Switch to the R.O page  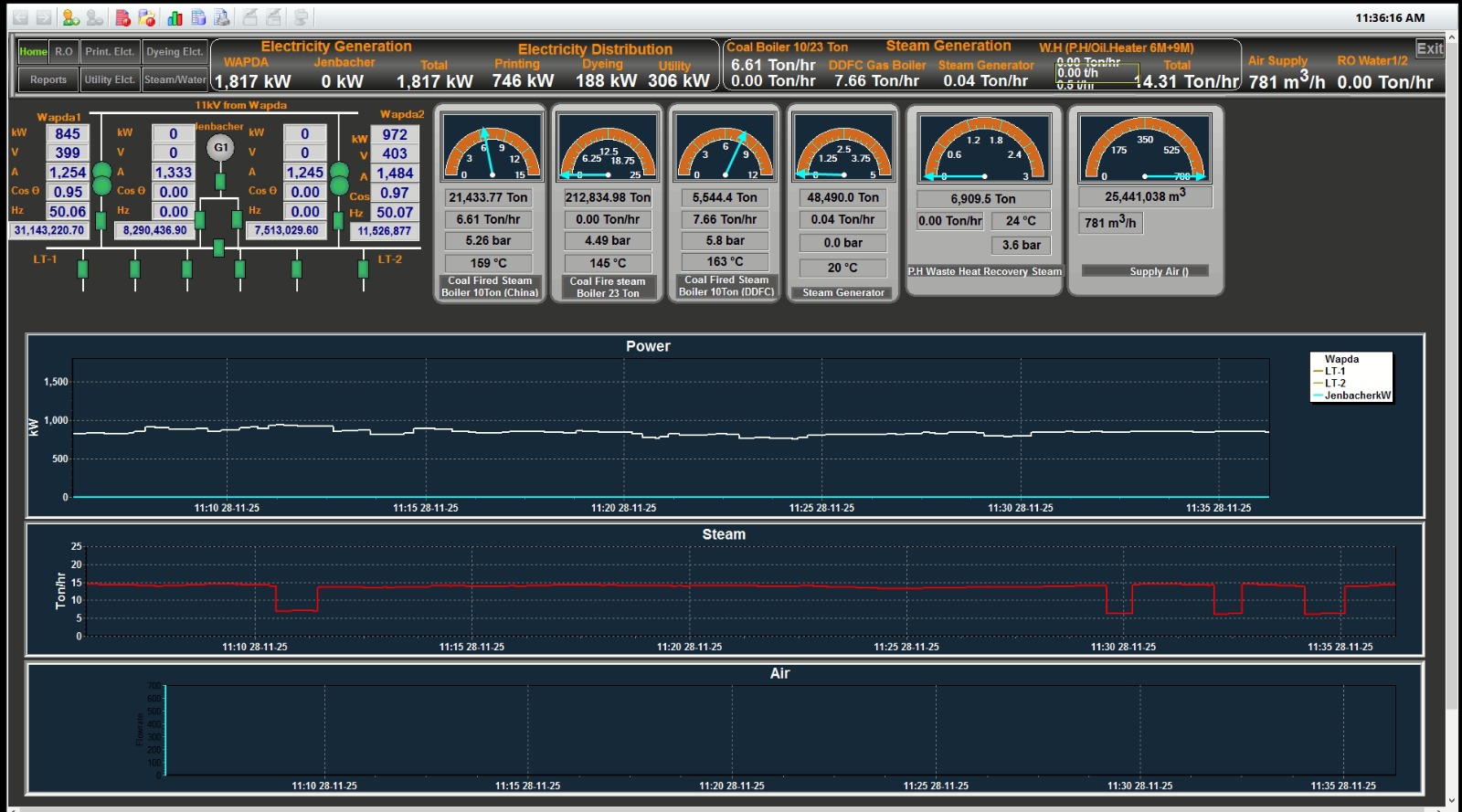[64, 51]
